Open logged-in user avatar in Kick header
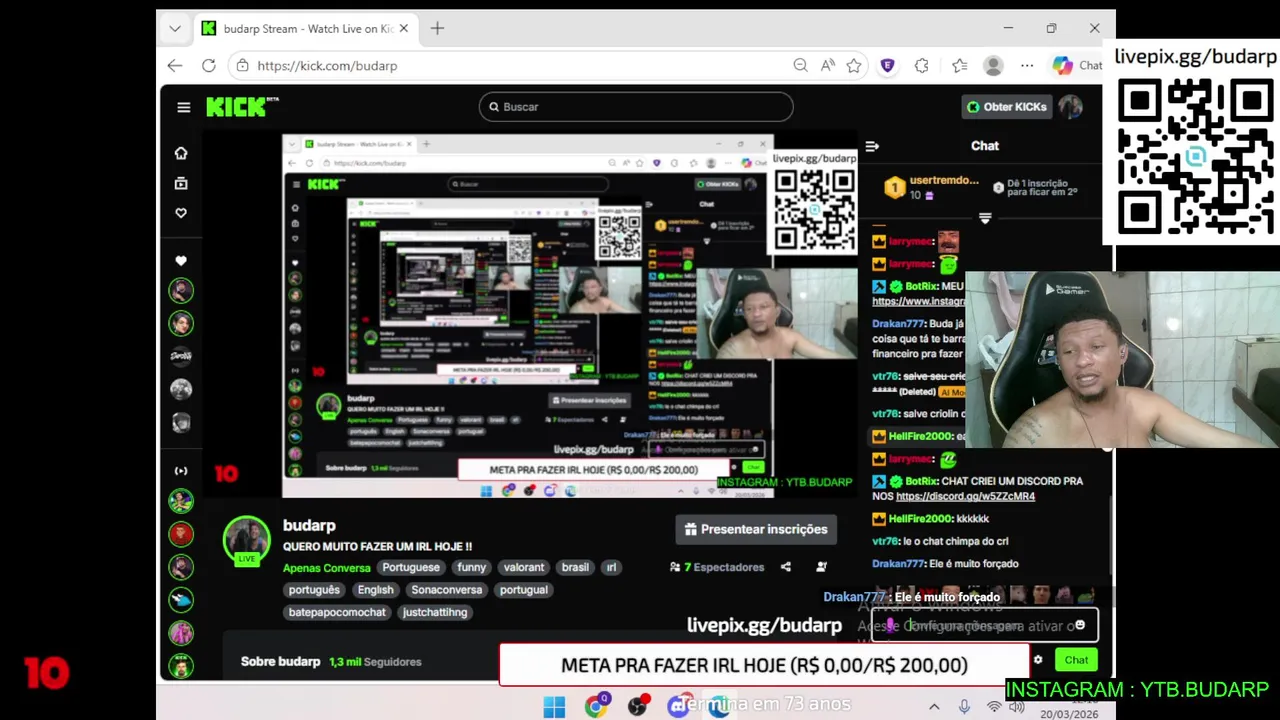The width and height of the screenshot is (1280, 720). pos(1071,107)
